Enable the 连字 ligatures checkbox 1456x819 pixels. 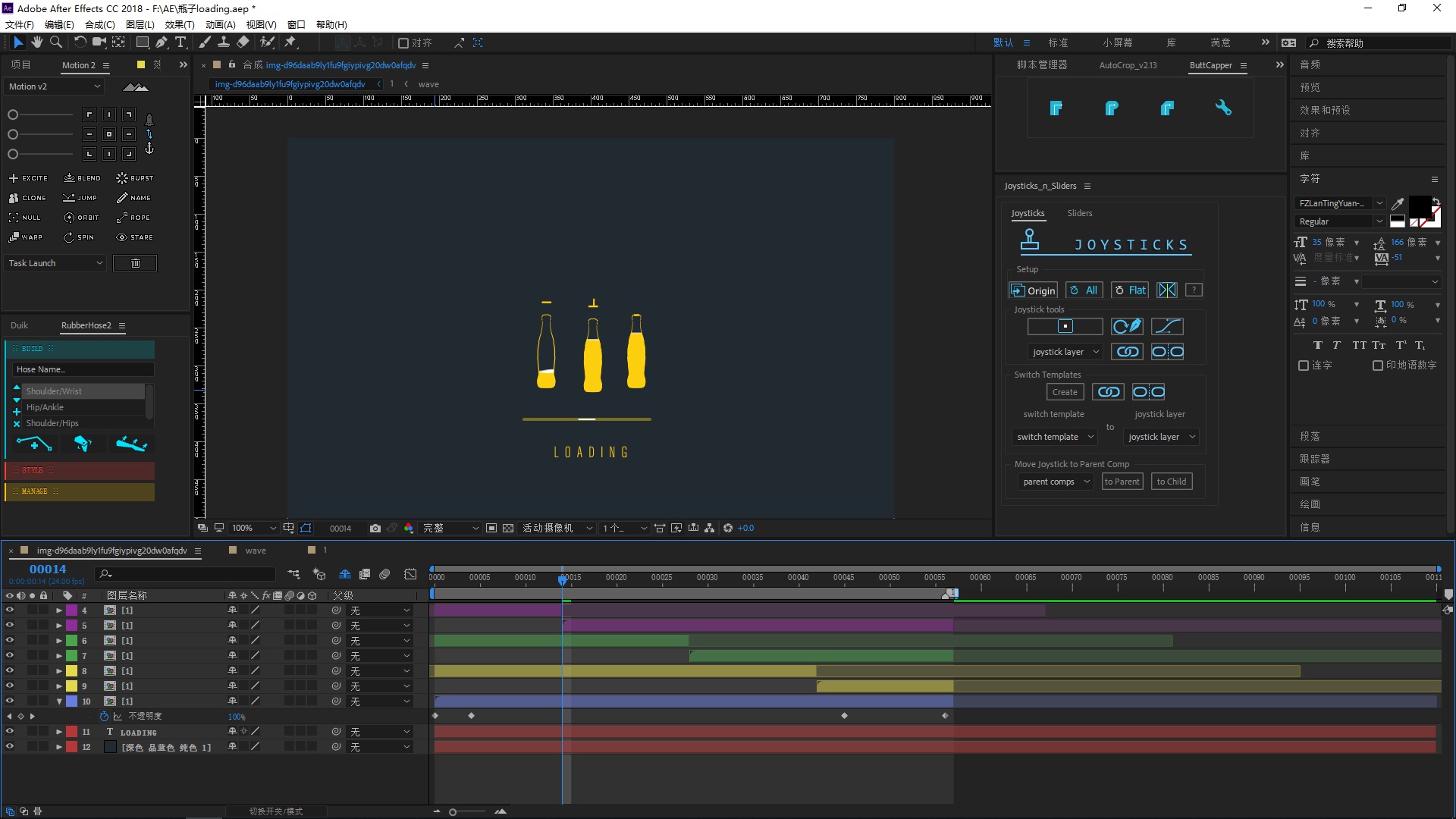click(1304, 366)
